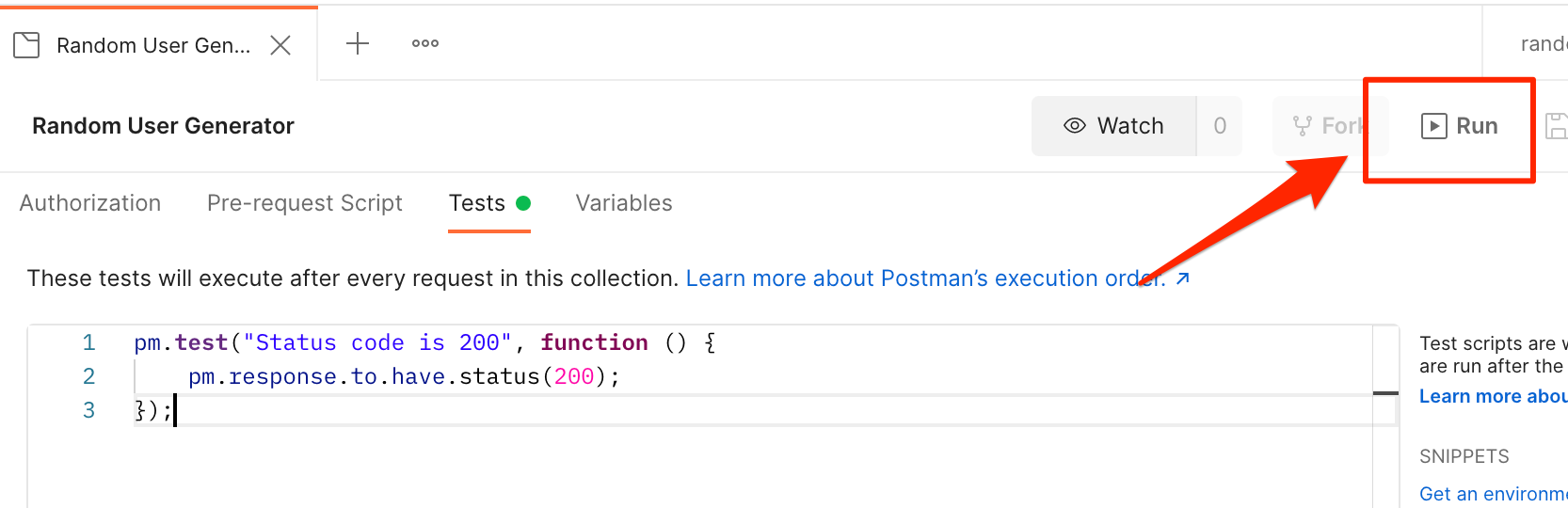Click the collection icon on the tab
Image resolution: width=1568 pixels, height=508 pixels.
click(26, 45)
